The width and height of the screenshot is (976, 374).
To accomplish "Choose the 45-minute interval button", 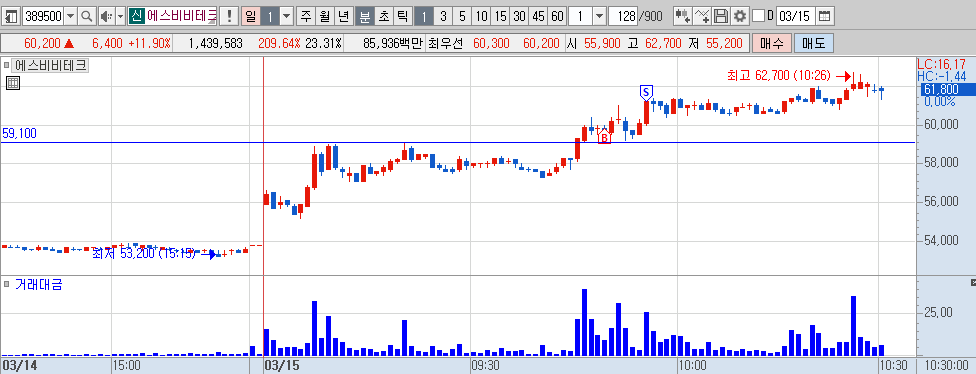I will (x=539, y=16).
